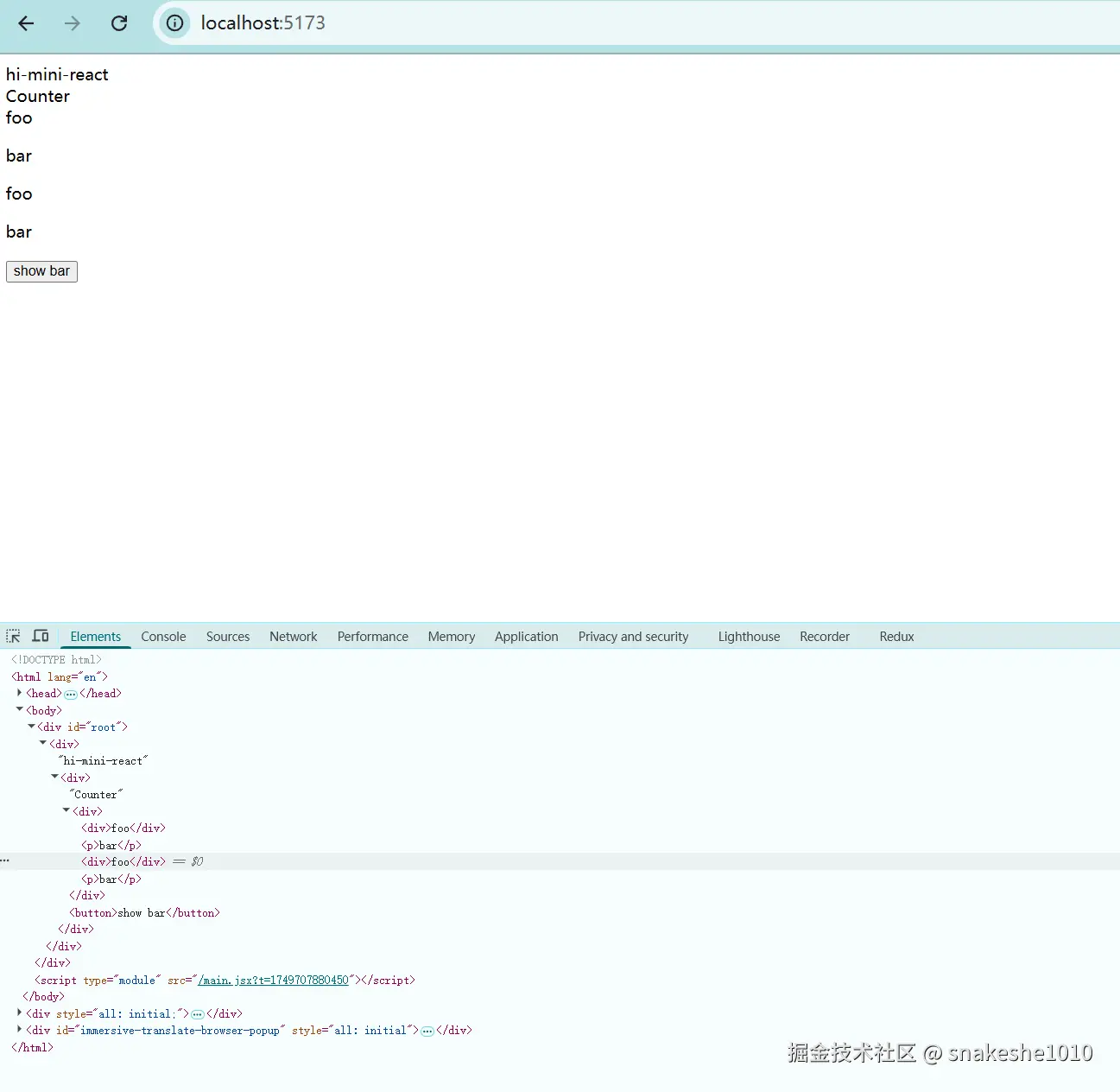1120x1092 pixels.
Task: Collapse the div id root node
Action: 31,727
